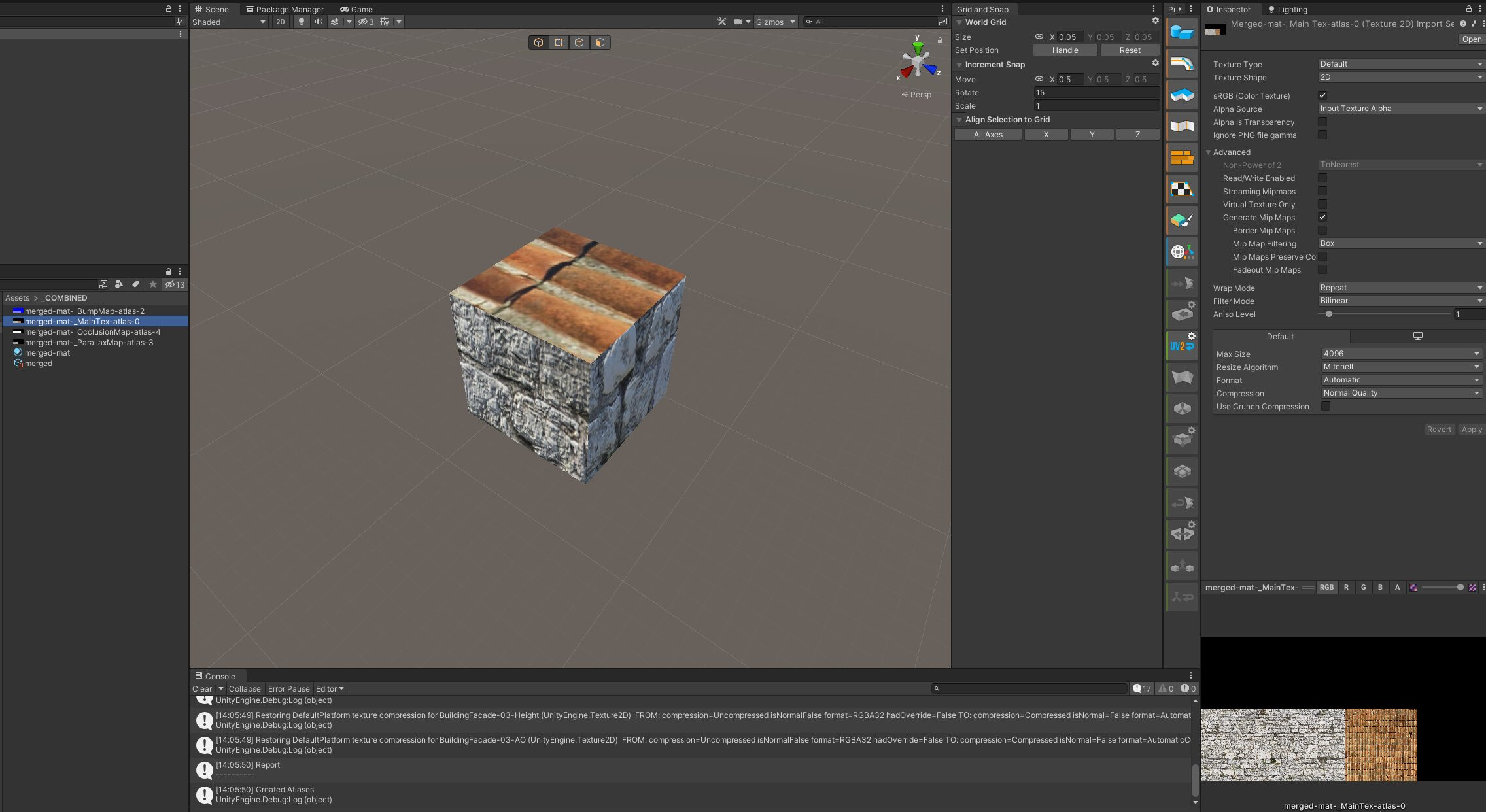Mute audio in the Scene view
The height and width of the screenshot is (812, 1486).
click(x=318, y=22)
